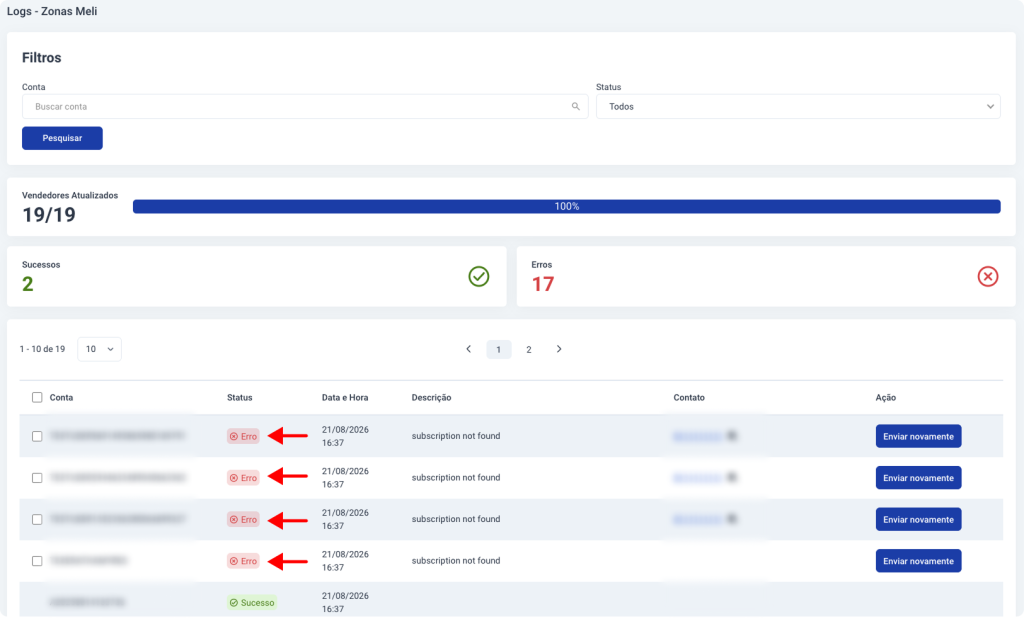The image size is (1024, 619).
Task: Click the red error X circle icon
Action: point(987,276)
